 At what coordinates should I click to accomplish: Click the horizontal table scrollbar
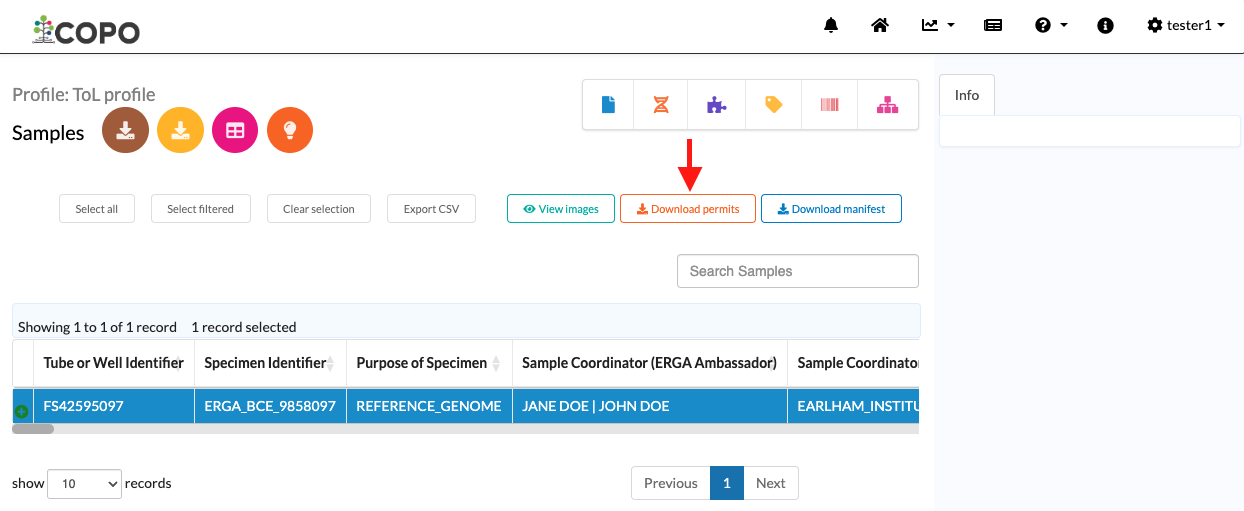(x=33, y=429)
